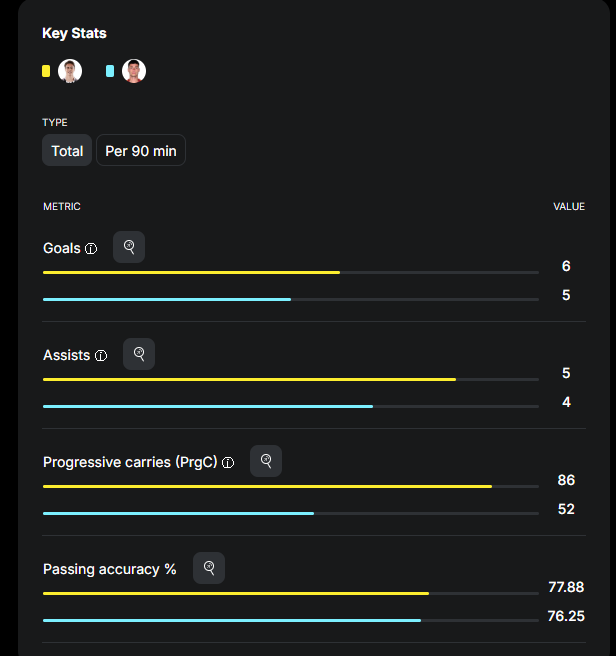Click the yellow player color swatch
The width and height of the screenshot is (616, 656).
[x=46, y=71]
